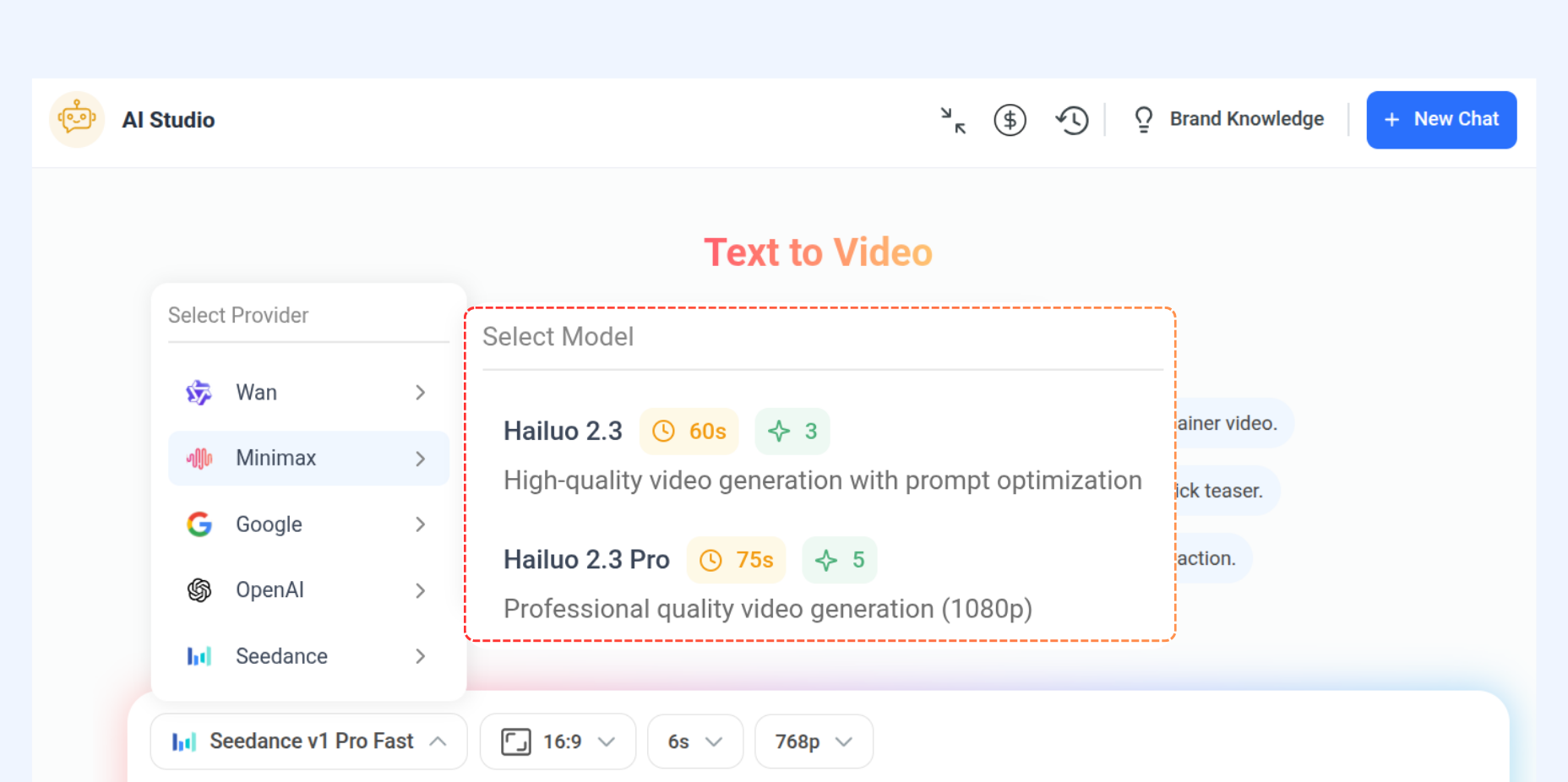Click the sparkle credit icon next to 5
Viewport: 1568px width, 782px height.
coord(826,560)
